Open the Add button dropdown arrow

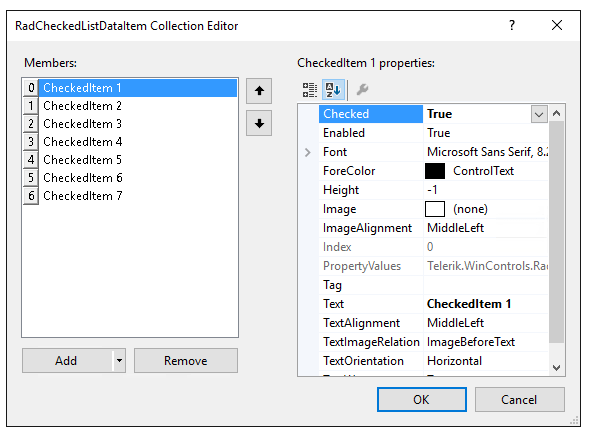119,361
